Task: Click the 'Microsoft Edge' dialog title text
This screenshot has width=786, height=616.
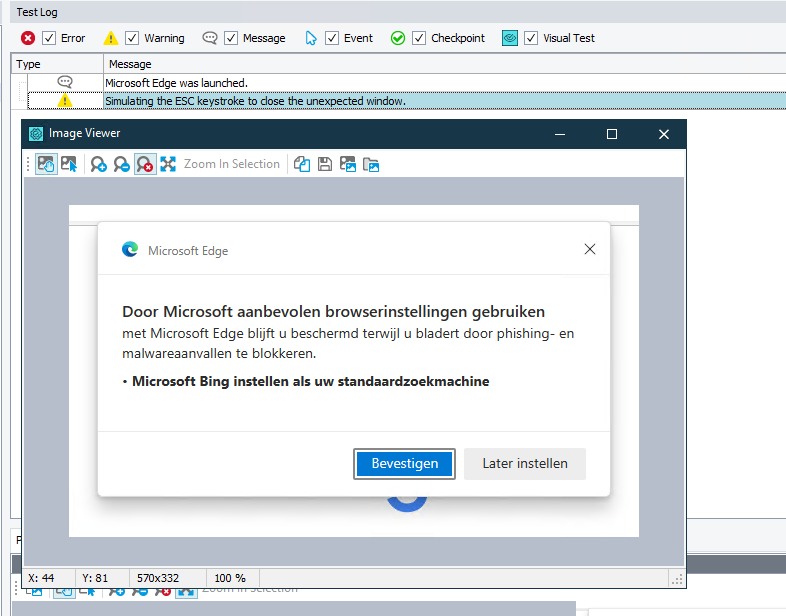Action: 188,251
